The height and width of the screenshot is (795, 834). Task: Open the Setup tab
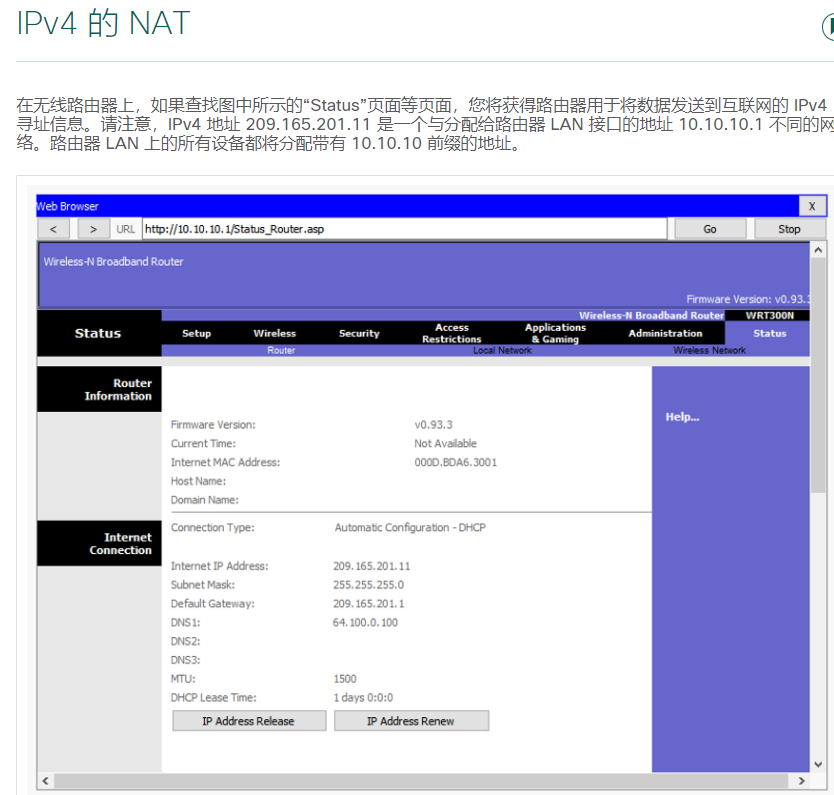click(196, 333)
